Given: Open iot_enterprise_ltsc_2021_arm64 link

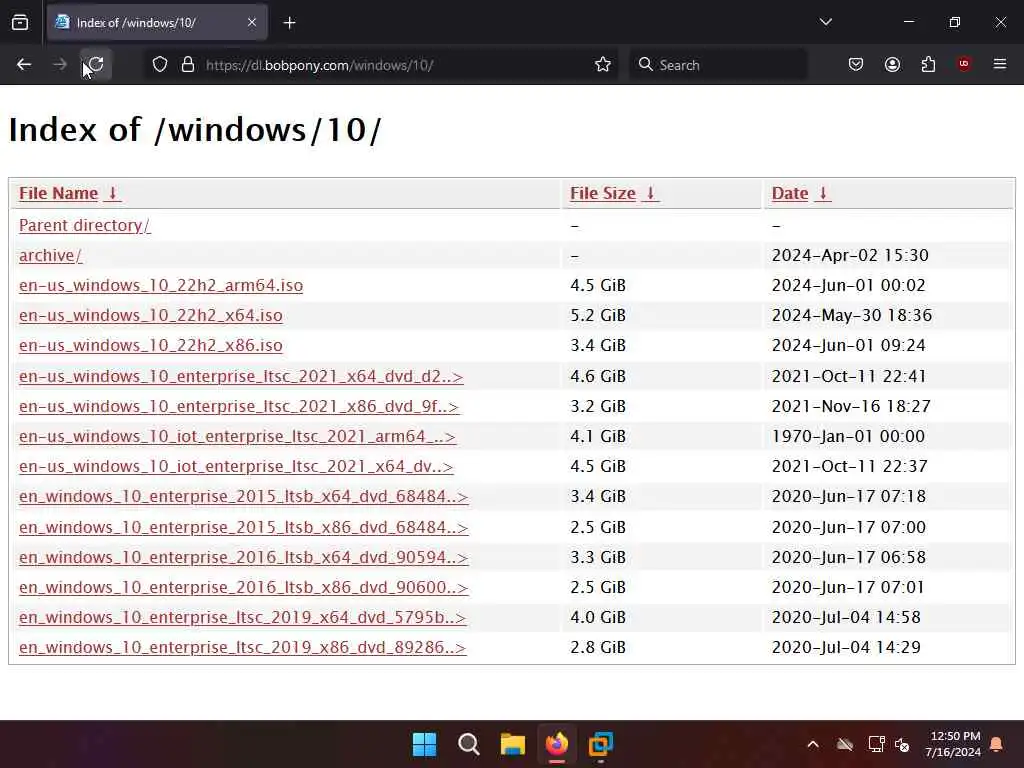Looking at the screenshot, I should 237,436.
